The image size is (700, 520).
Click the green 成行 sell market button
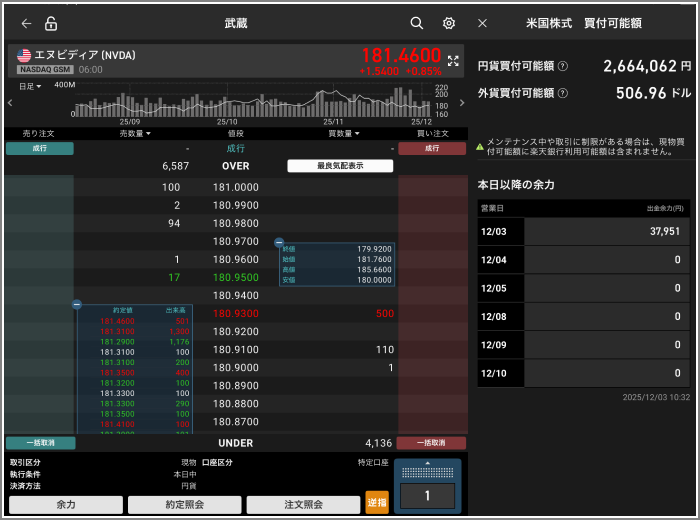(40, 148)
